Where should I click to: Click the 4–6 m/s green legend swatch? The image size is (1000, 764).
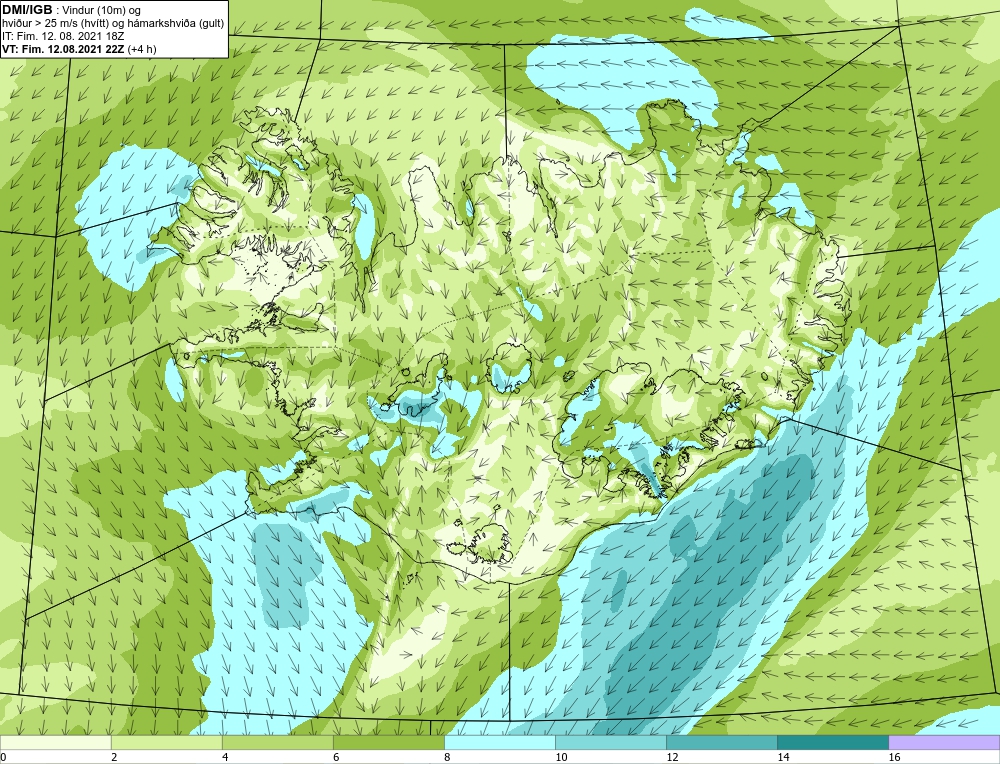277,742
